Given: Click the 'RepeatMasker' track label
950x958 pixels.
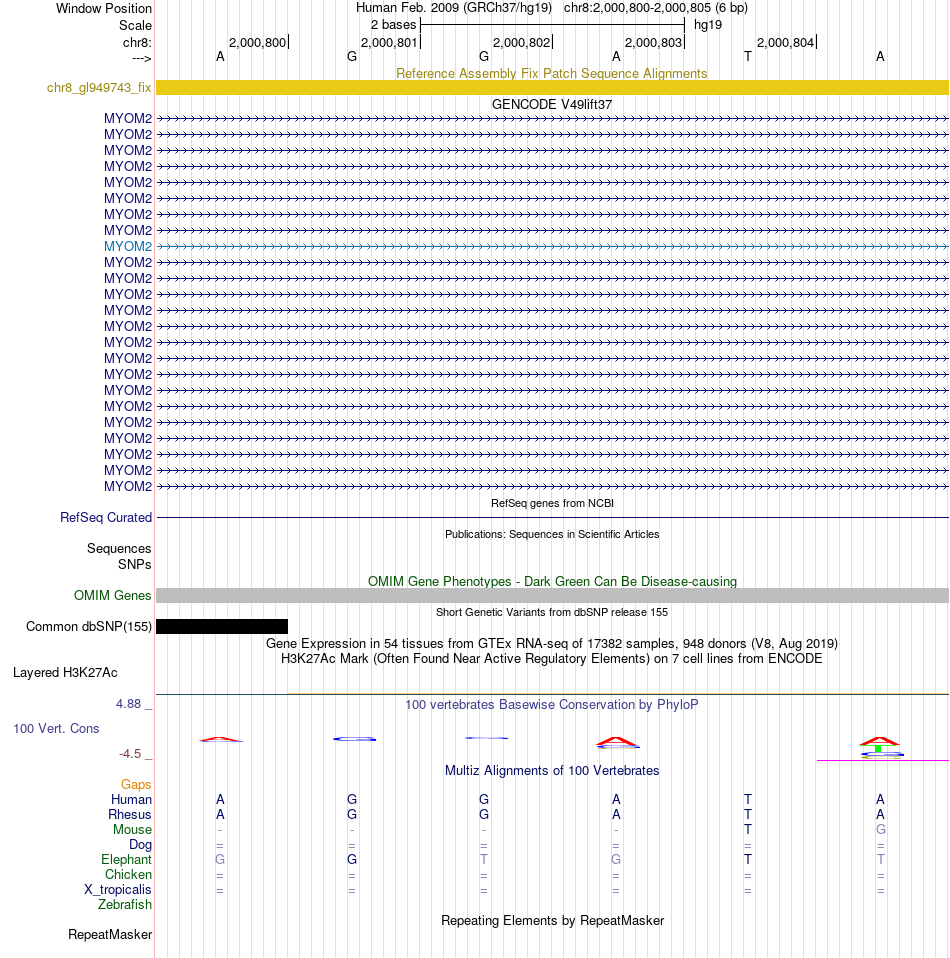Looking at the screenshot, I should (110, 935).
